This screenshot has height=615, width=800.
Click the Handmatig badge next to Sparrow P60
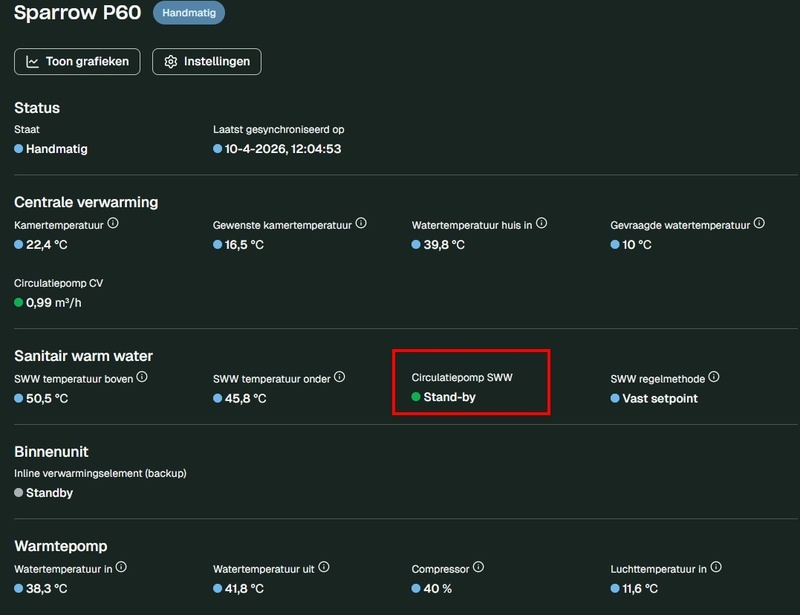coord(189,13)
